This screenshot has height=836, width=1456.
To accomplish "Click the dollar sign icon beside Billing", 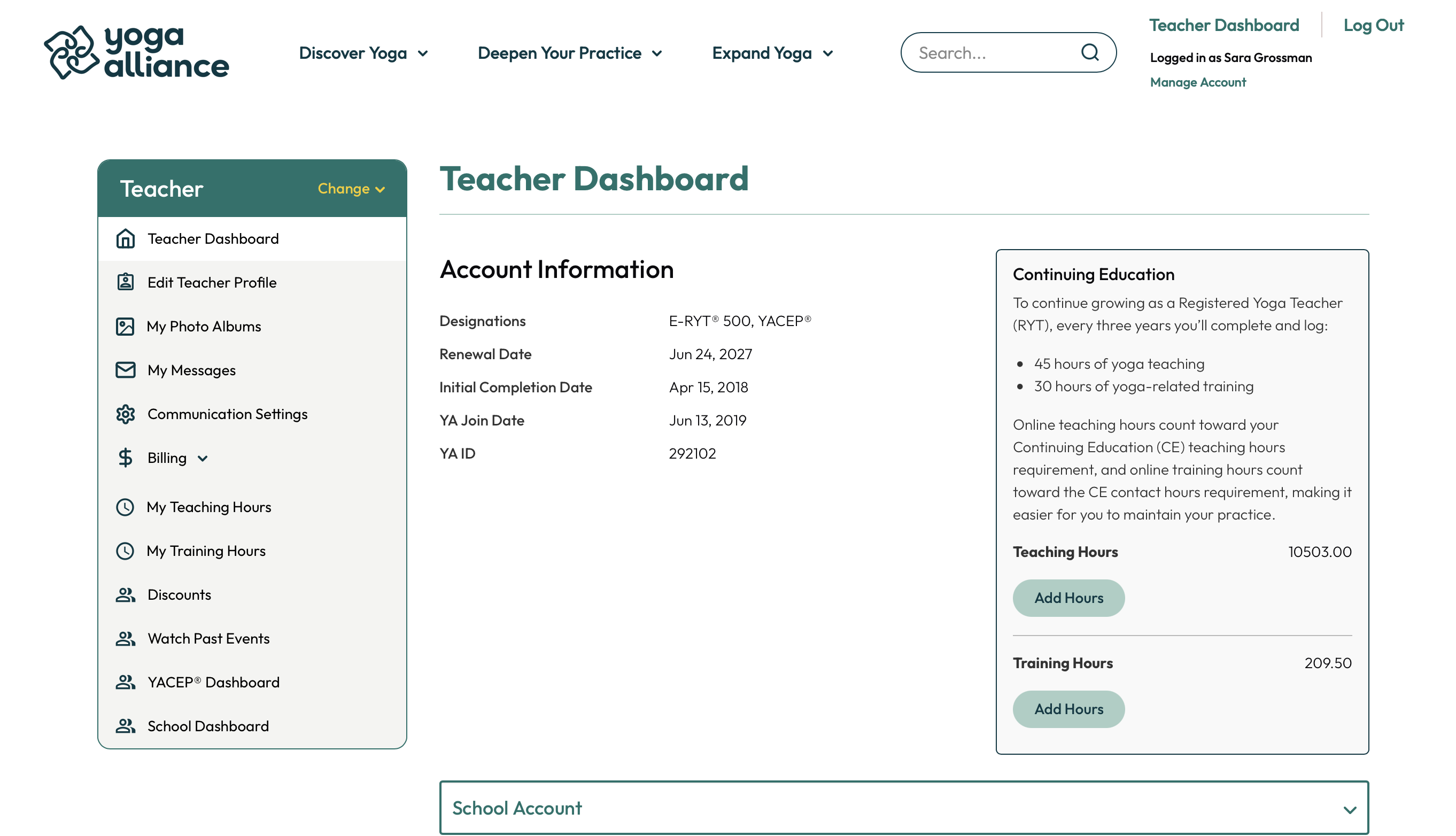I will (125, 458).
